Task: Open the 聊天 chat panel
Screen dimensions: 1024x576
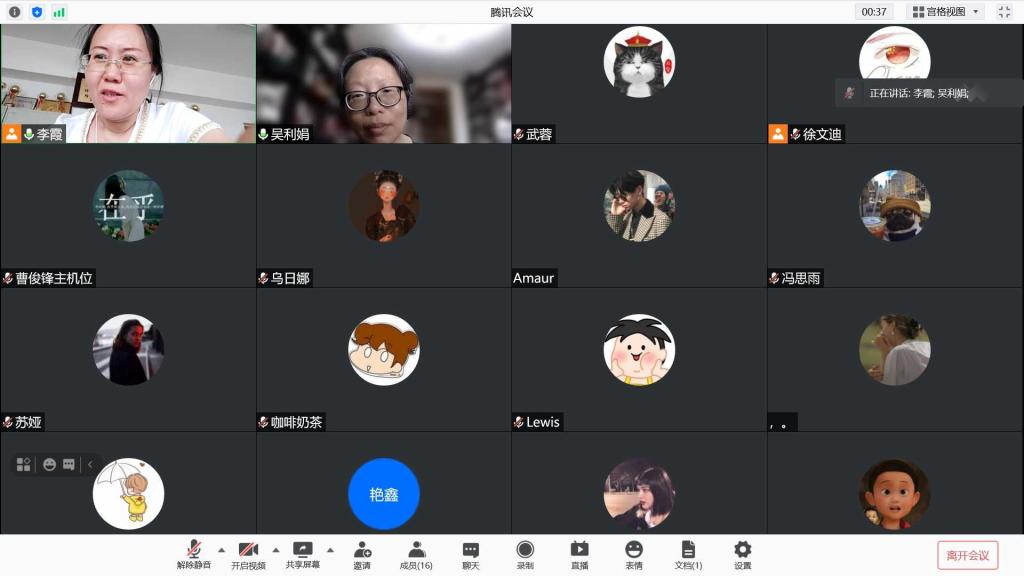Action: pos(470,554)
